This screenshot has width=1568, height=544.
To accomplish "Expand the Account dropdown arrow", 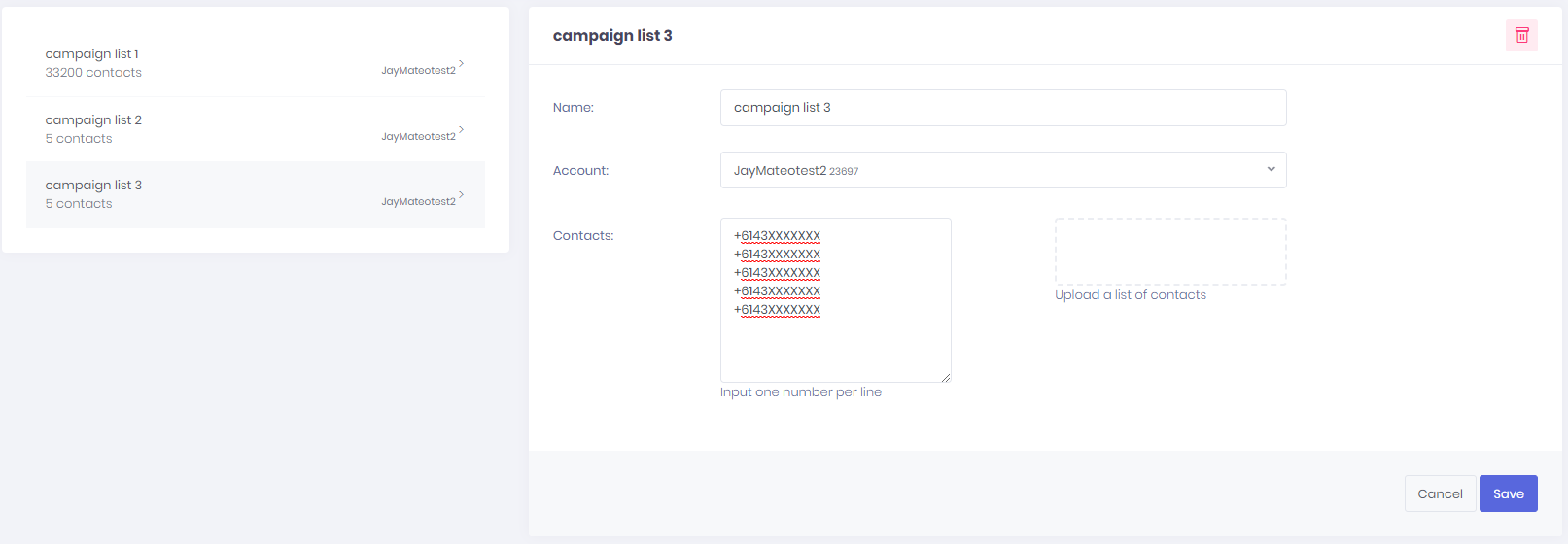I will click(x=1271, y=169).
